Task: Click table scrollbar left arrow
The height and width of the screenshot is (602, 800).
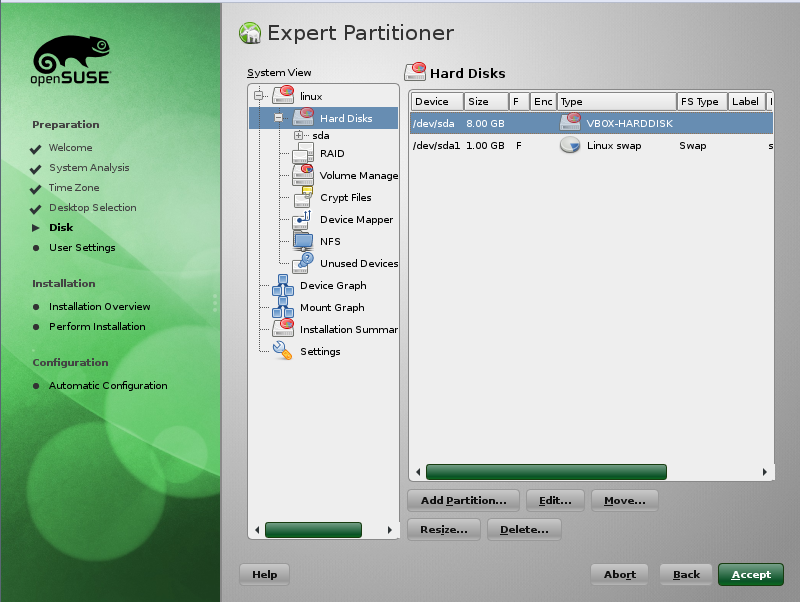Action: click(418, 472)
